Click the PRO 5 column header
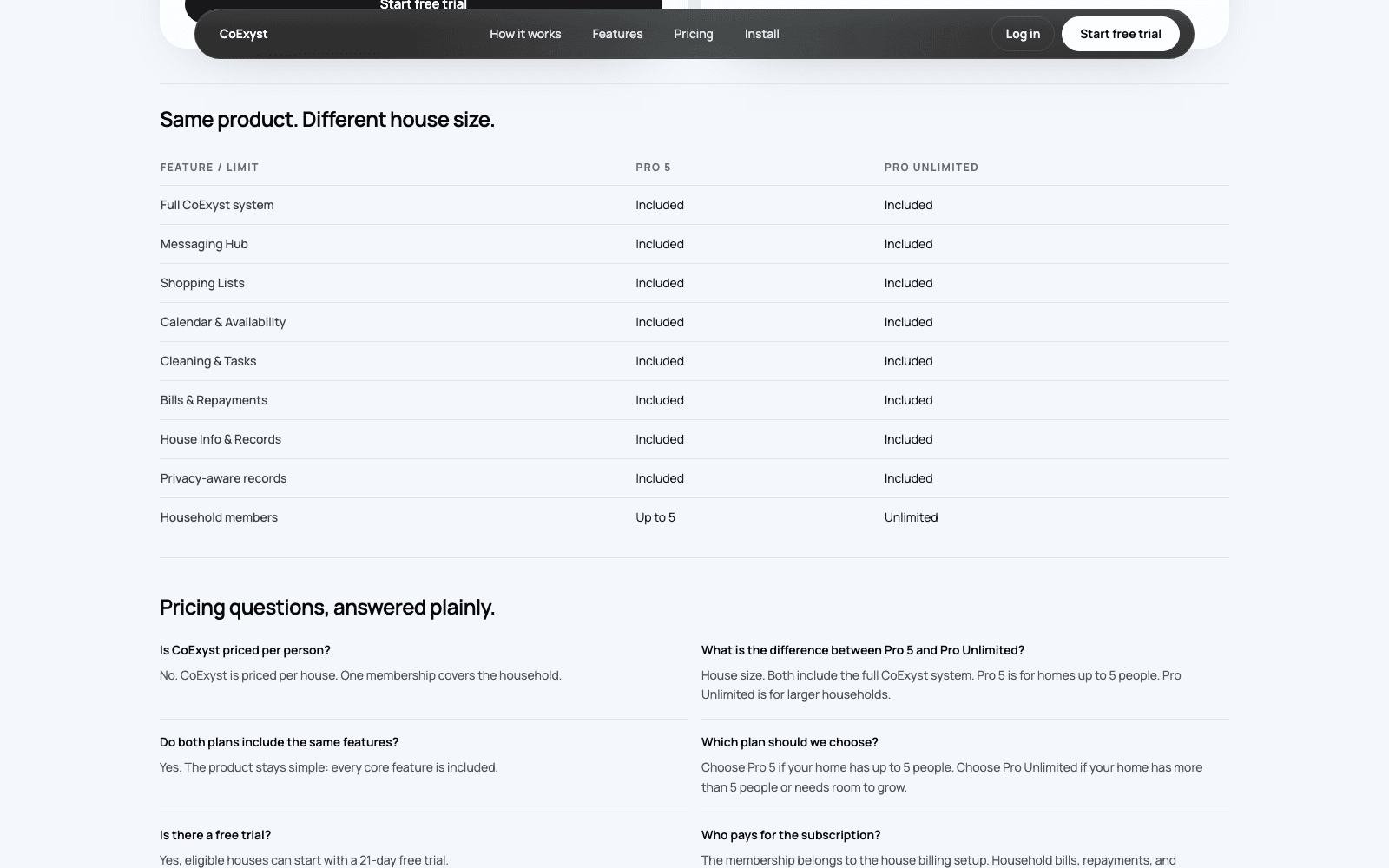 [653, 168]
